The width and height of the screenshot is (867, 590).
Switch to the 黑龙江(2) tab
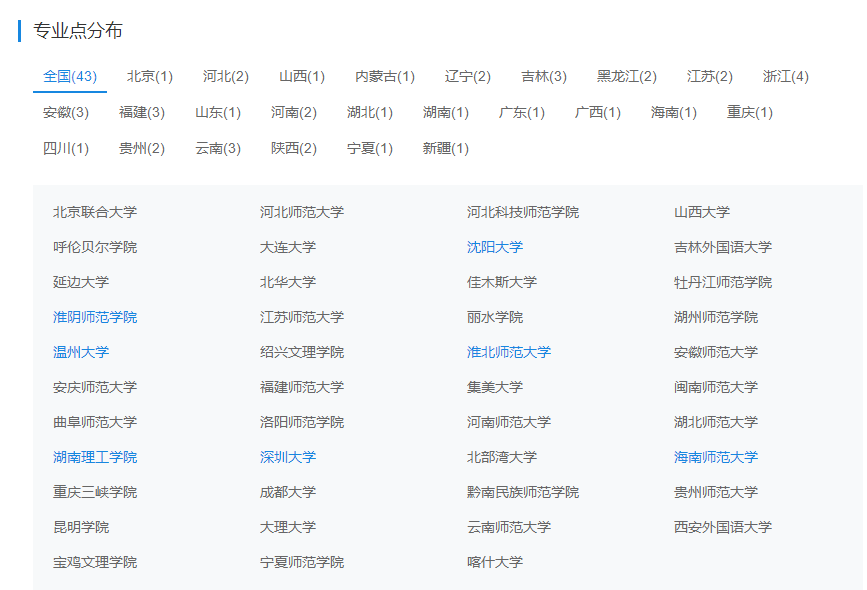(627, 76)
